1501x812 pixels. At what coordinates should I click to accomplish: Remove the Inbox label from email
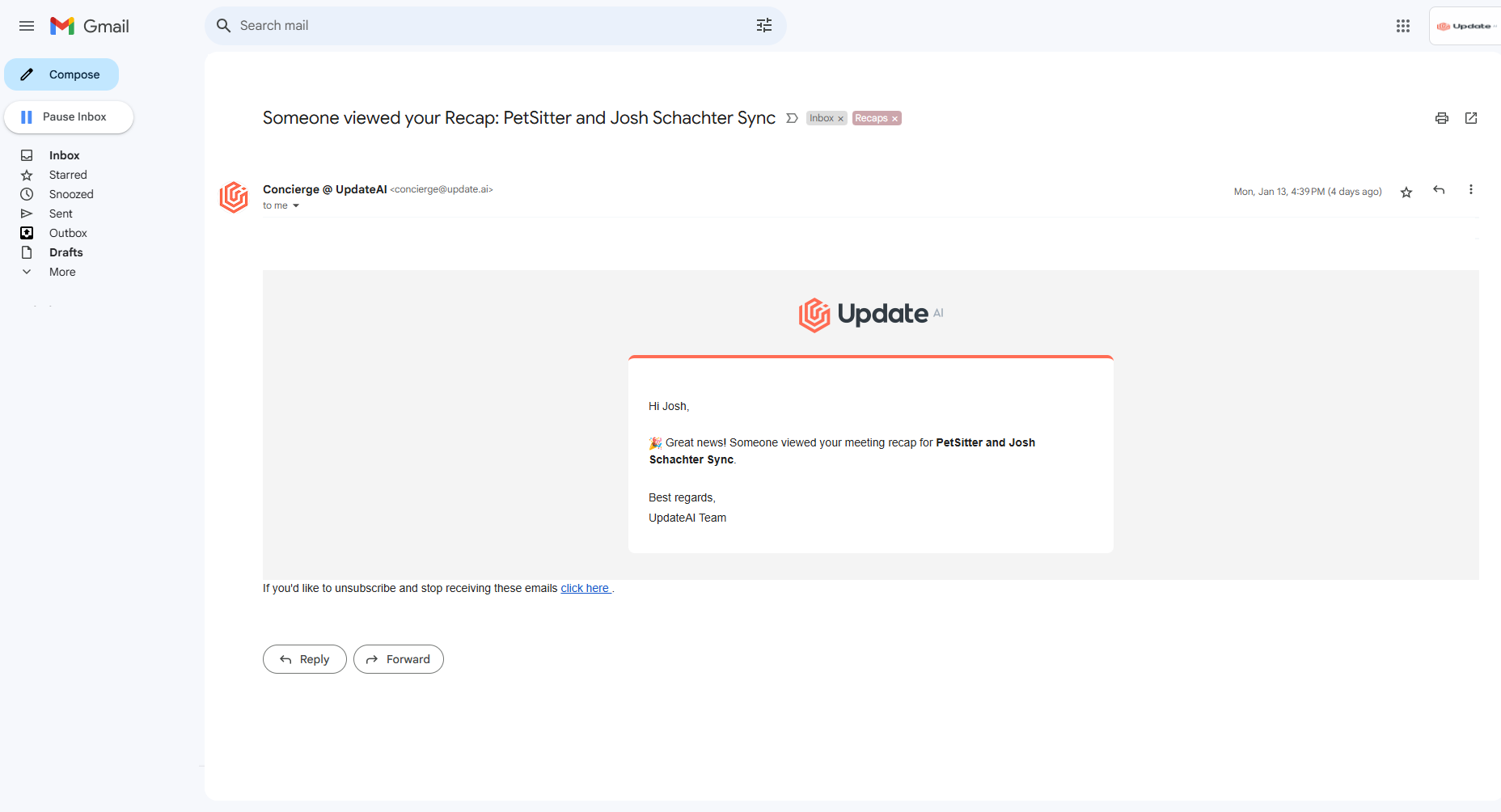click(x=841, y=119)
